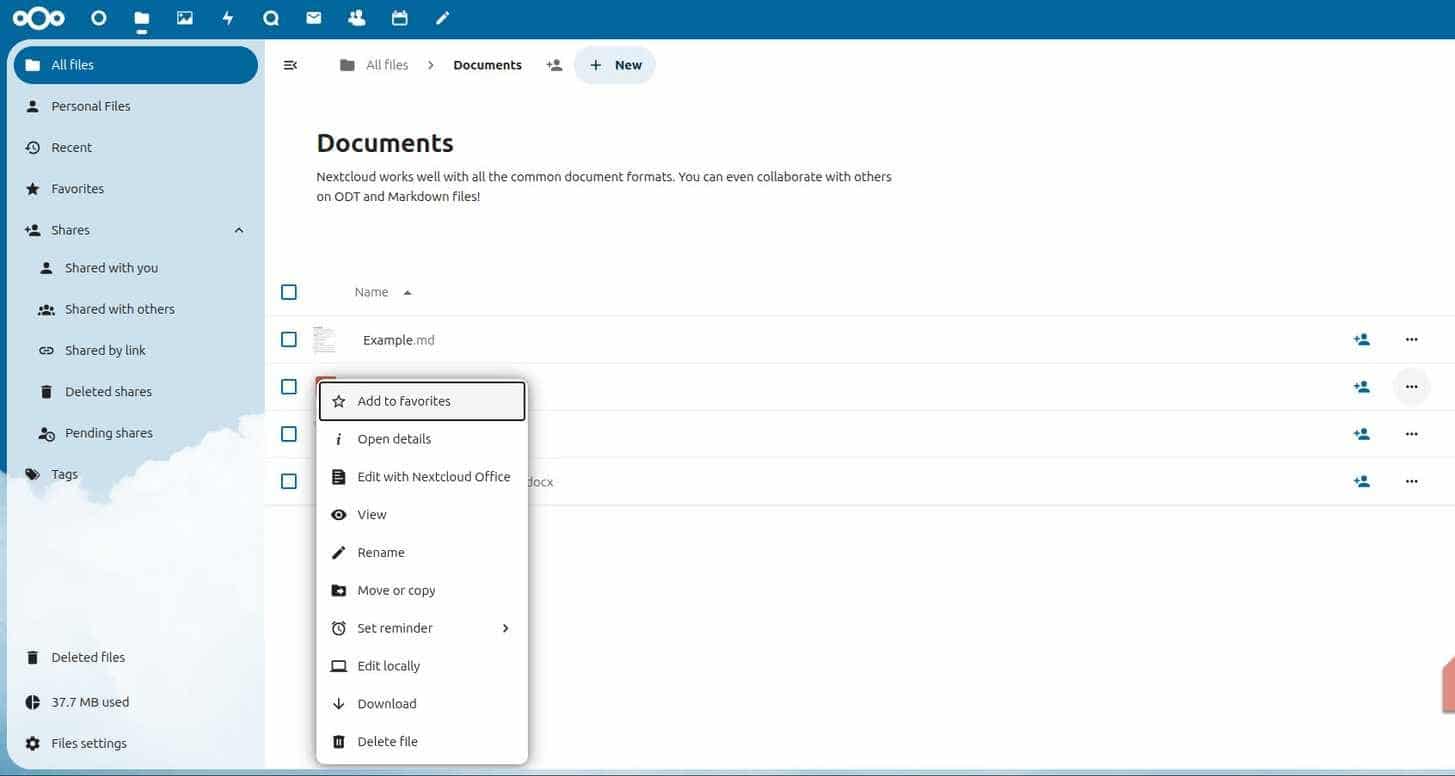Check the box on the row just below Example.md
Viewport: 1455px width, 776px height.
point(289,386)
